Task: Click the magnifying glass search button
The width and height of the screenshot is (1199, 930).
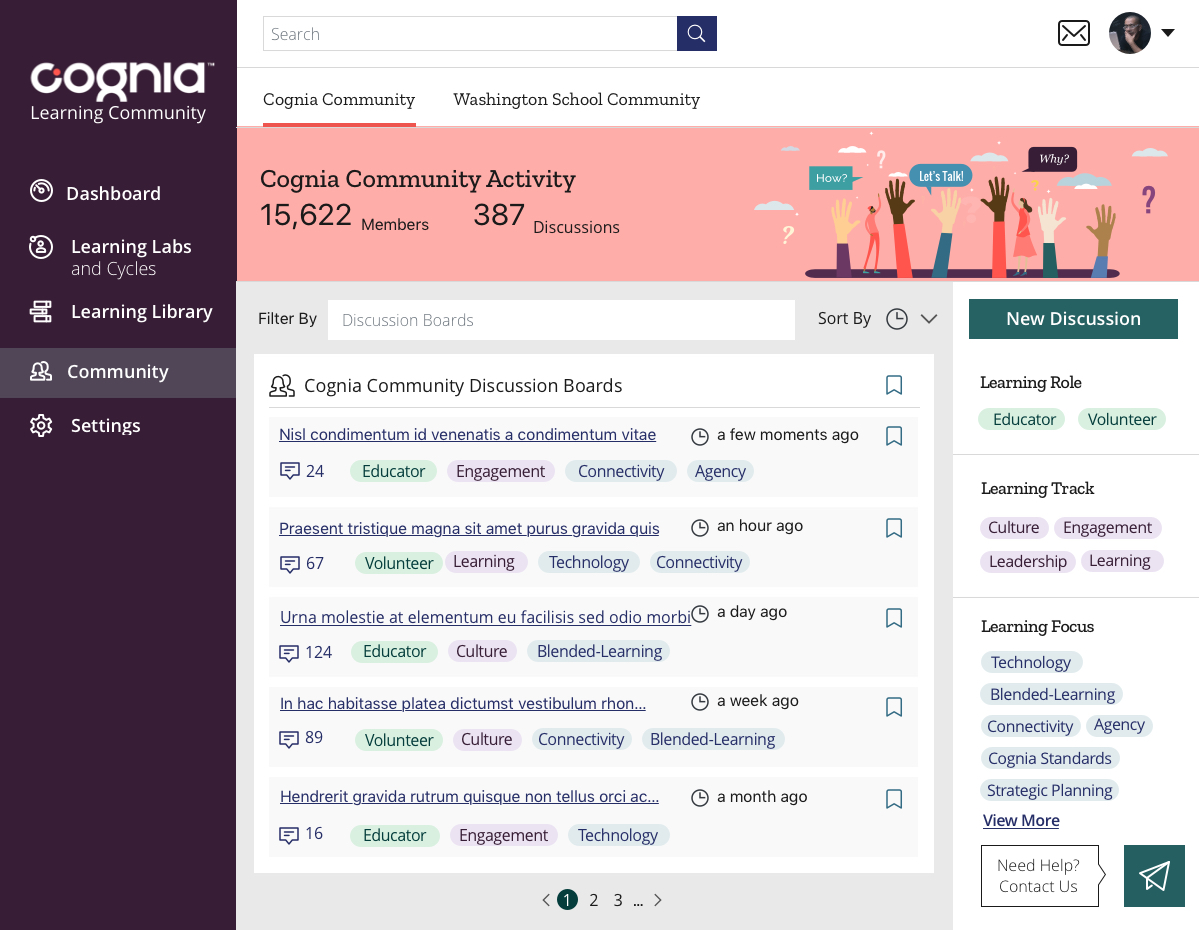Action: tap(697, 34)
